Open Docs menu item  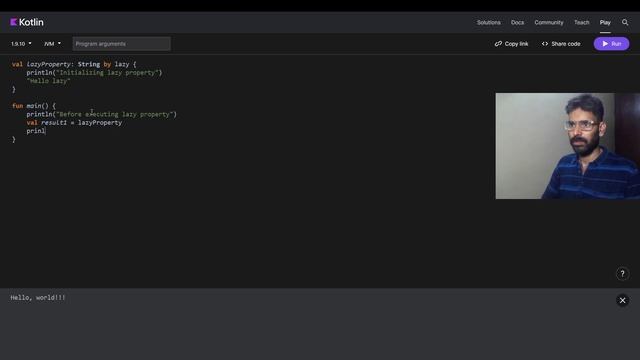pos(518,22)
